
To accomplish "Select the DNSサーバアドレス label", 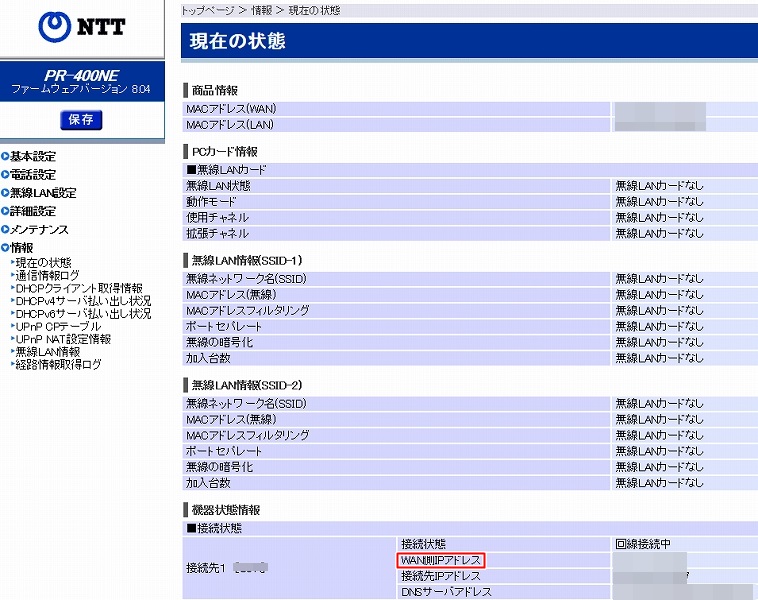I will [x=446, y=592].
